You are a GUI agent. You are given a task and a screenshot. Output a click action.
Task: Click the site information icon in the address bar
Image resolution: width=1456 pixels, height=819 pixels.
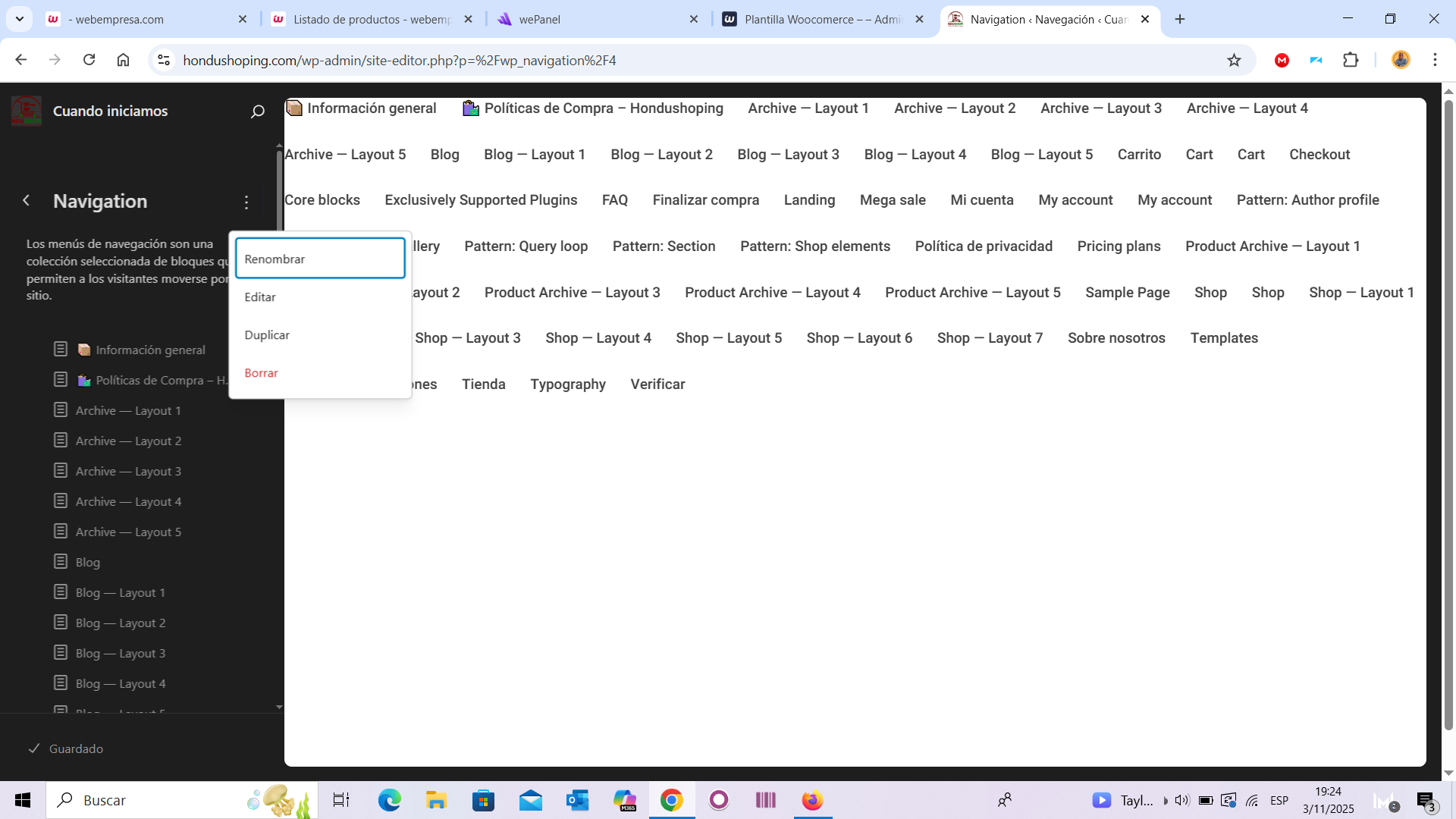pos(163,61)
